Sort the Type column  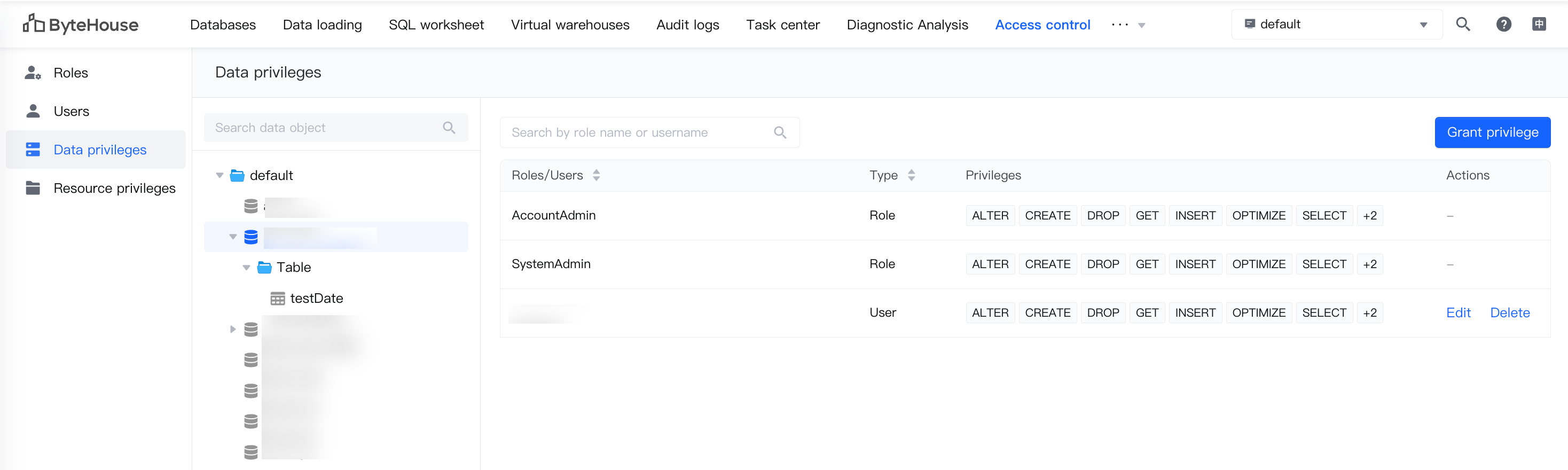click(x=911, y=175)
